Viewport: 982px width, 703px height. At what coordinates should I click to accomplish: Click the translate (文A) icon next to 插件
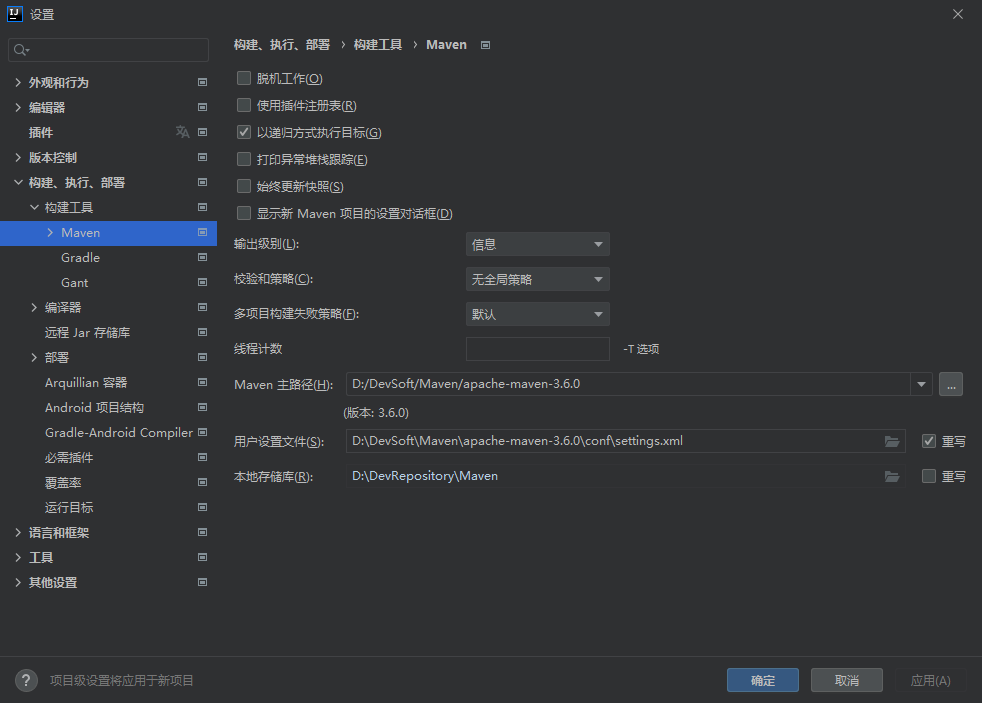[183, 132]
